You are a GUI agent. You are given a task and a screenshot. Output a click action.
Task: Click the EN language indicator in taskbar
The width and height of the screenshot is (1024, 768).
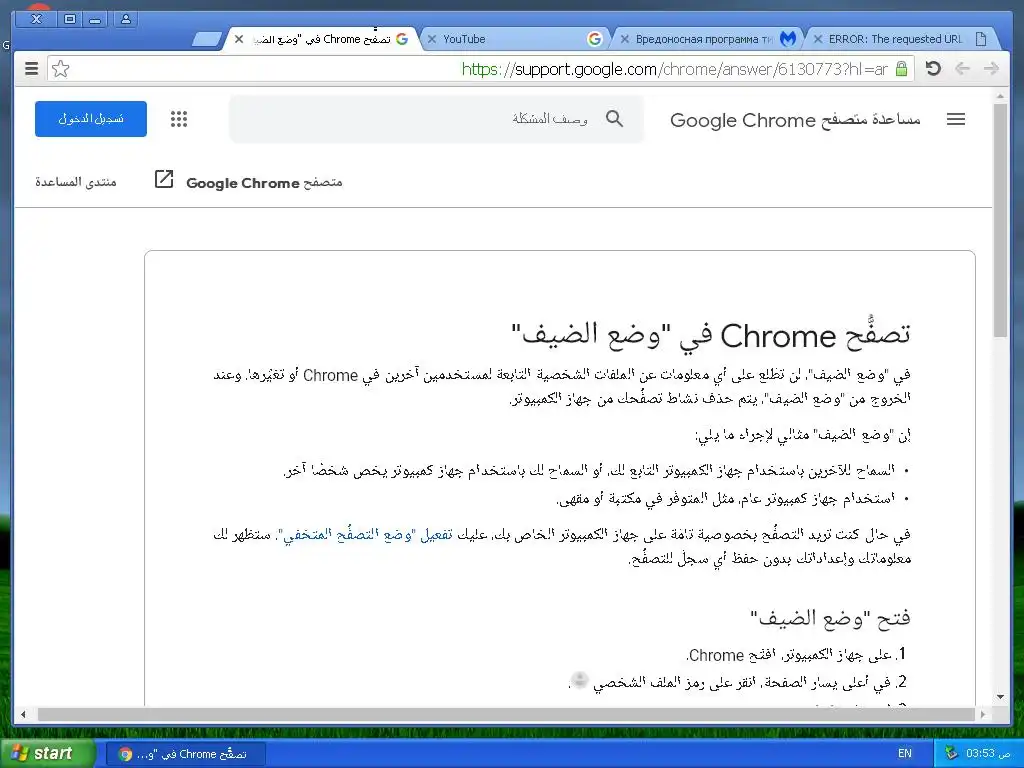pyautogui.click(x=904, y=753)
